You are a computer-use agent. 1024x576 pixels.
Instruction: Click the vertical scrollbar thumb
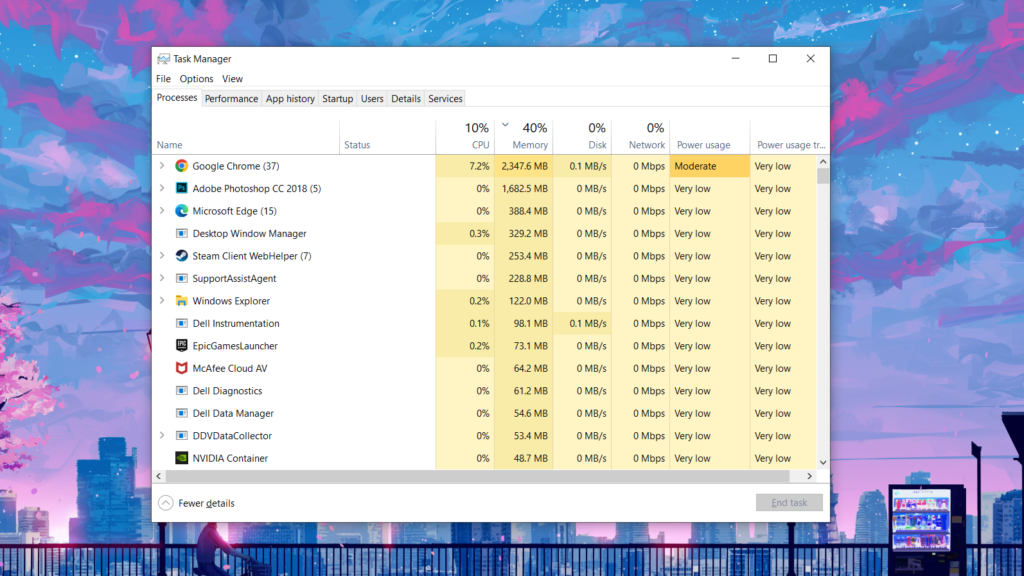point(823,176)
